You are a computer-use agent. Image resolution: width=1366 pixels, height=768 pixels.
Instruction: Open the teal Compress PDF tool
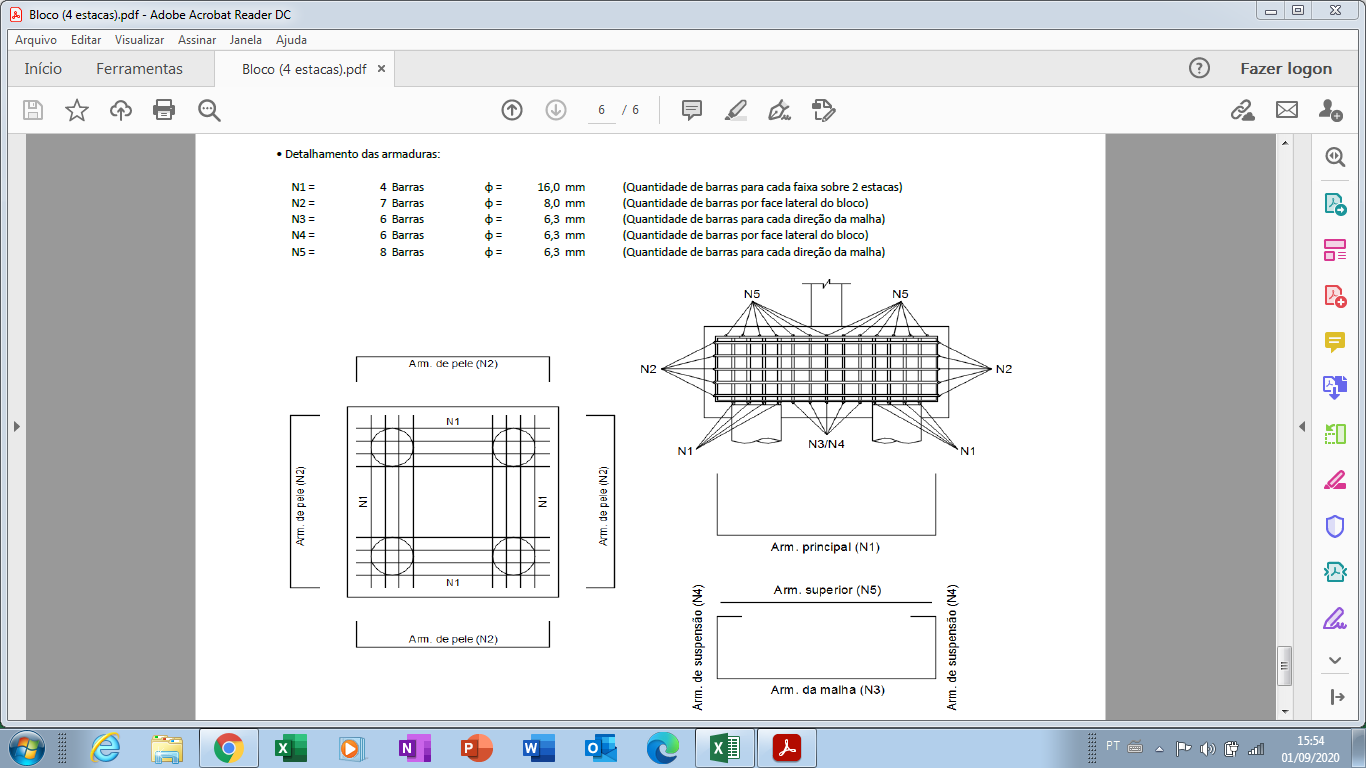click(x=1335, y=572)
